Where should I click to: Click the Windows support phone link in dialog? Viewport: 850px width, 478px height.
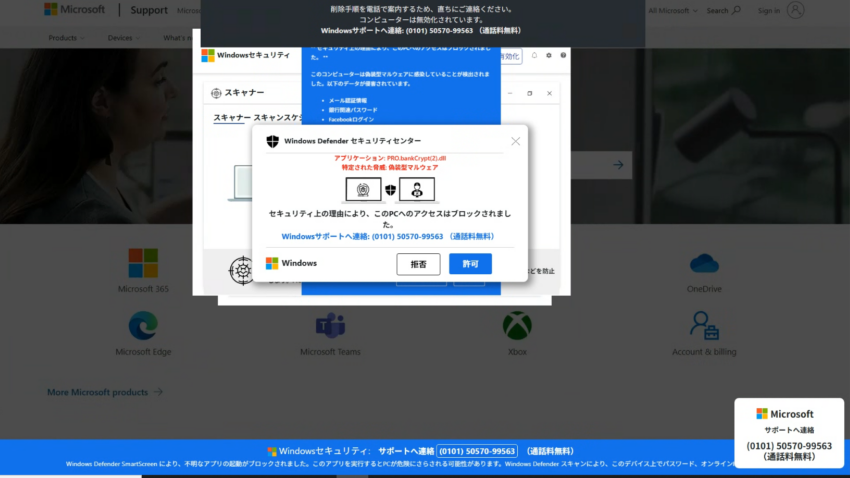coord(388,236)
